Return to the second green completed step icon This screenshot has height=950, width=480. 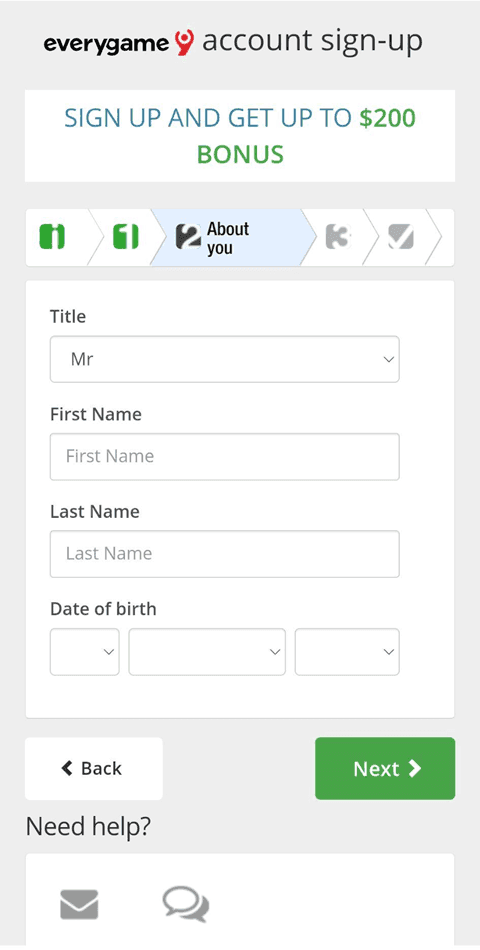[125, 236]
